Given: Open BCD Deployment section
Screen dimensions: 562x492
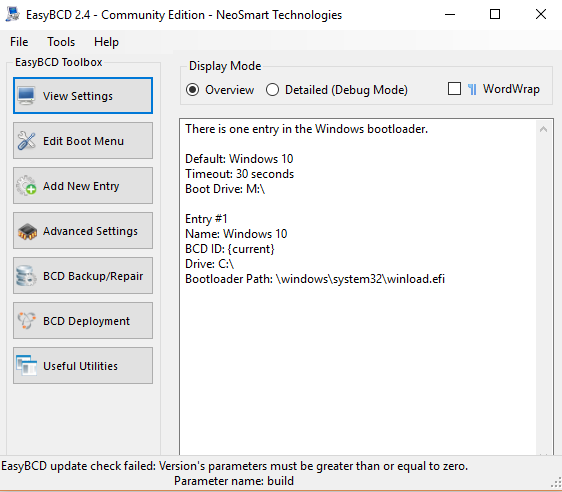Looking at the screenshot, I should pos(83,321).
